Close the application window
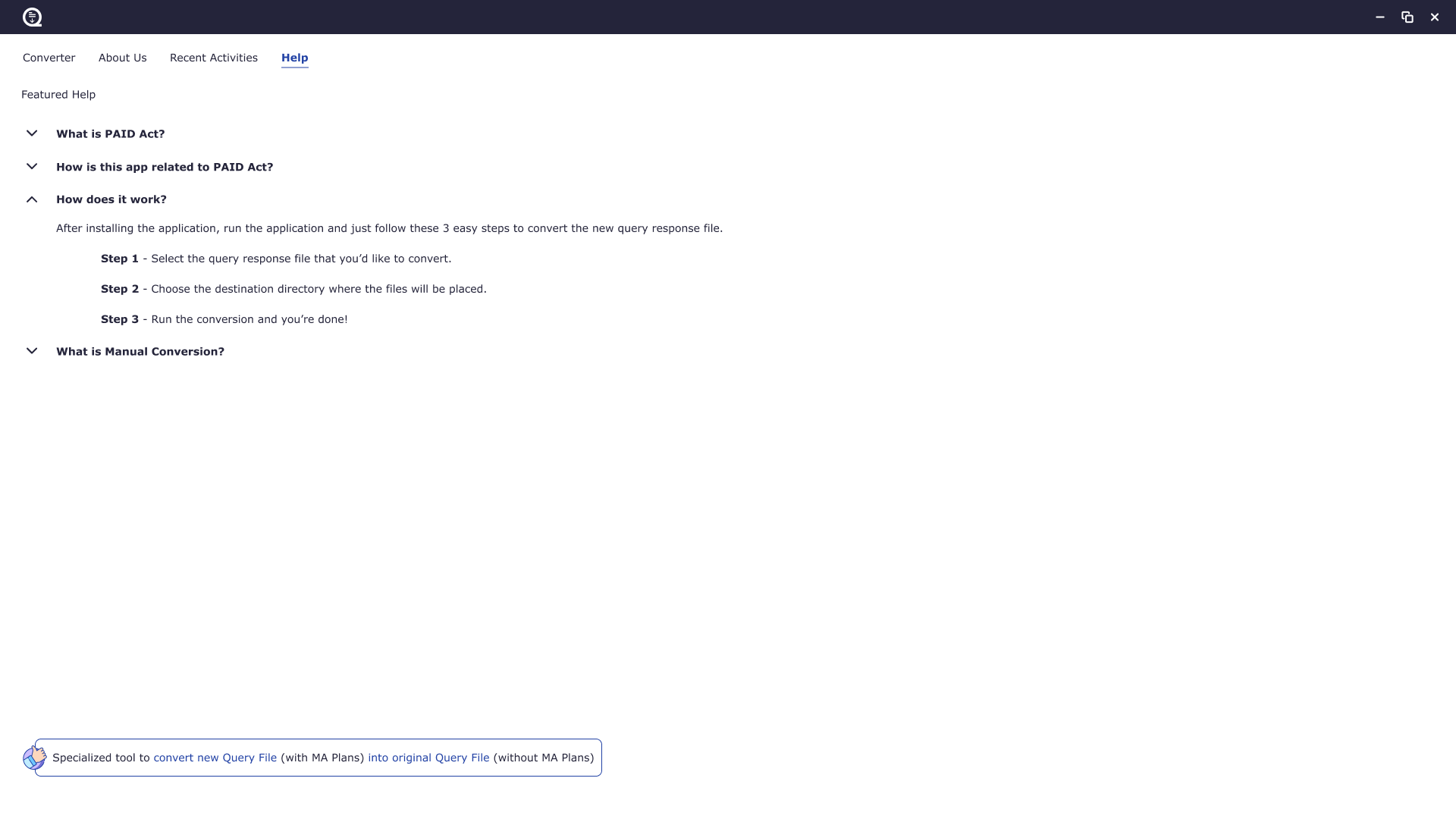The width and height of the screenshot is (1456, 819). [x=1434, y=17]
